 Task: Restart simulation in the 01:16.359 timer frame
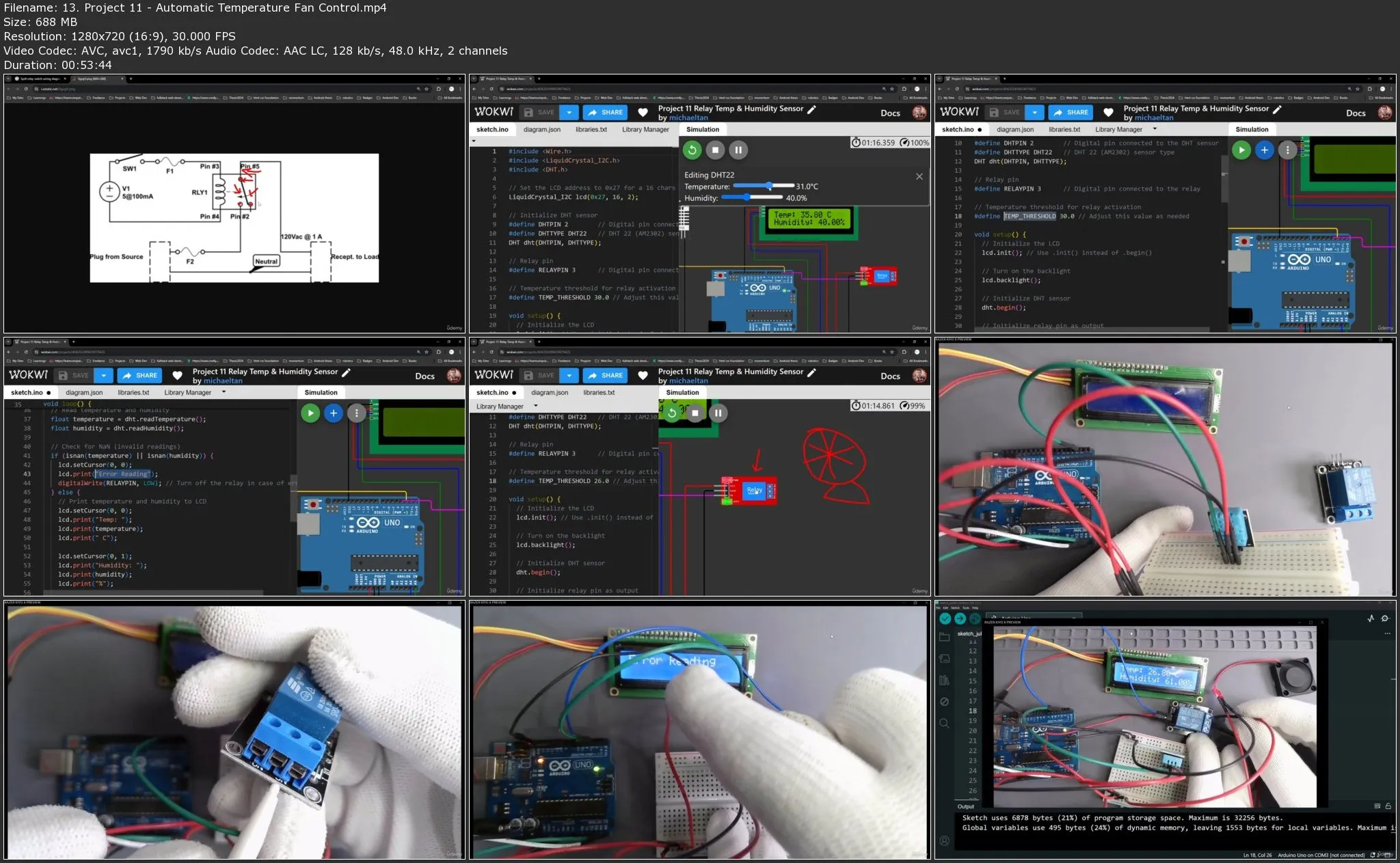[692, 150]
